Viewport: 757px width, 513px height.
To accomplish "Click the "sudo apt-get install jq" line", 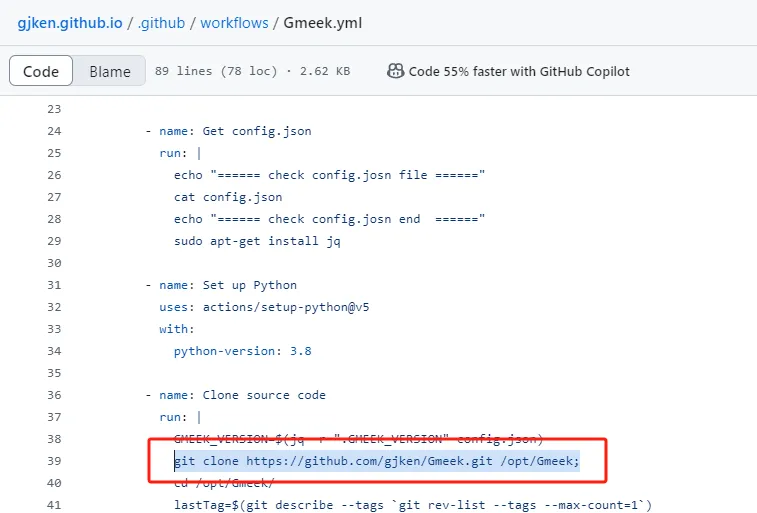I will 257,241.
